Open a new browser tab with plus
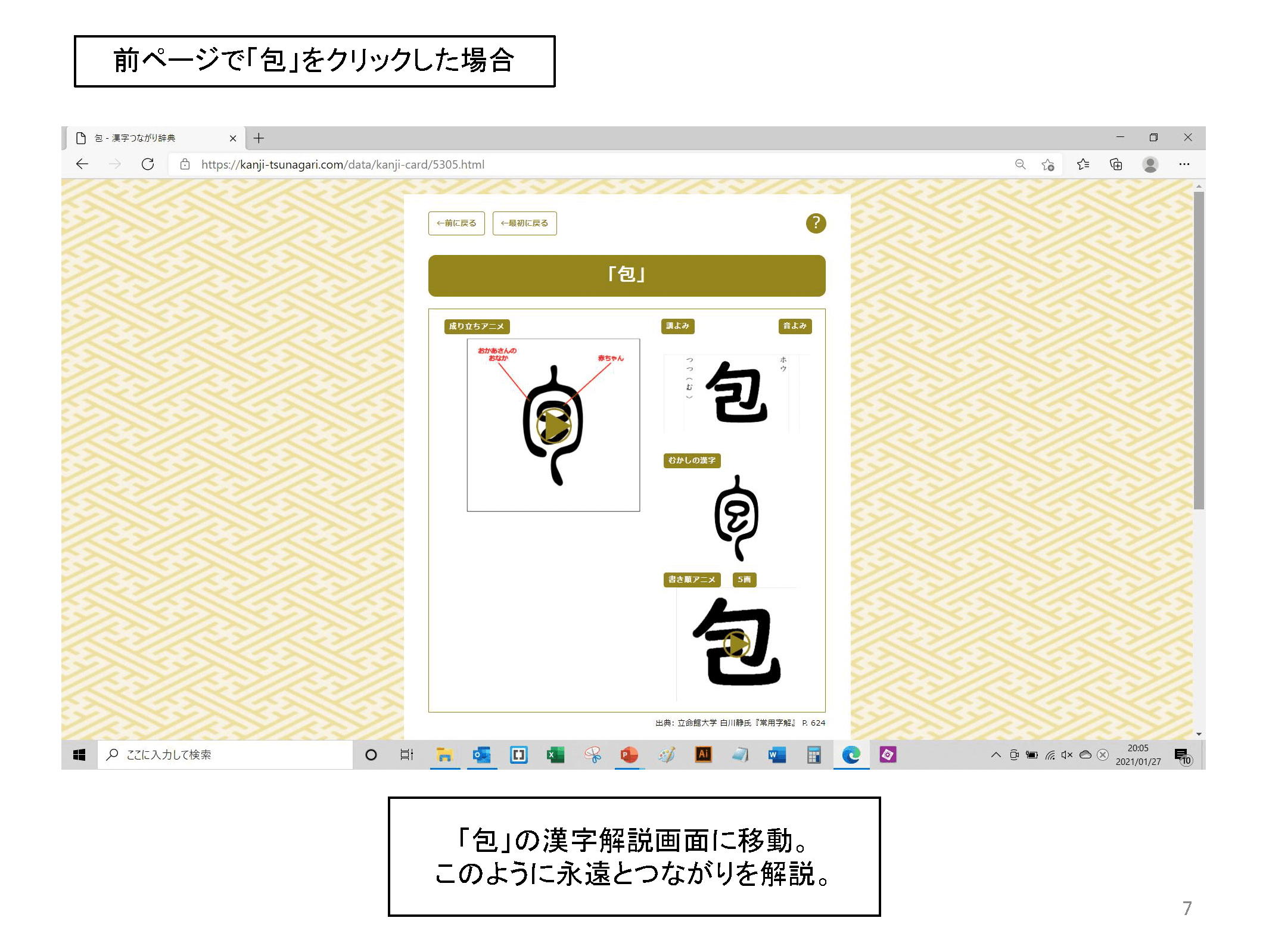 tap(259, 138)
